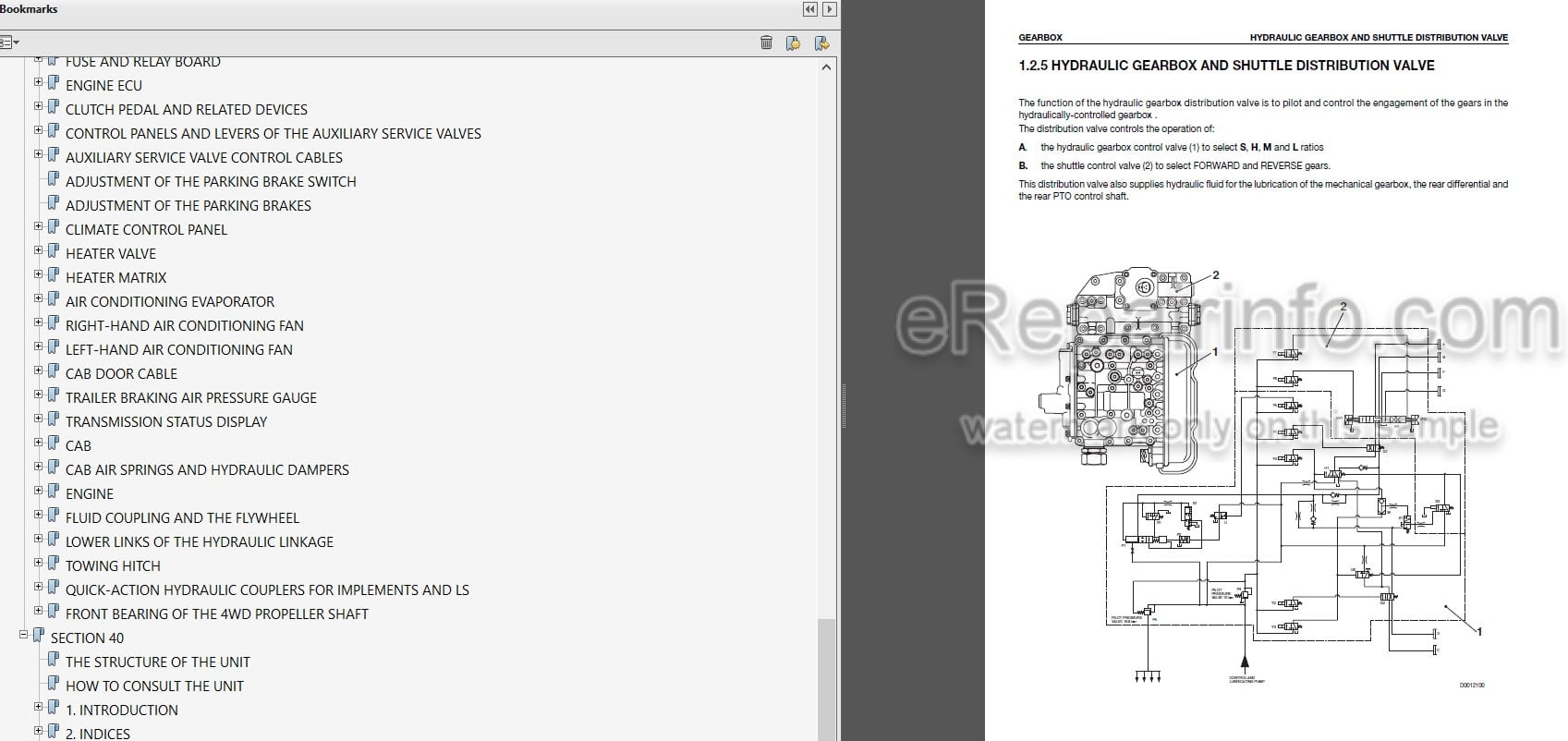Click the expand panel arrow button

pyautogui.click(x=830, y=9)
